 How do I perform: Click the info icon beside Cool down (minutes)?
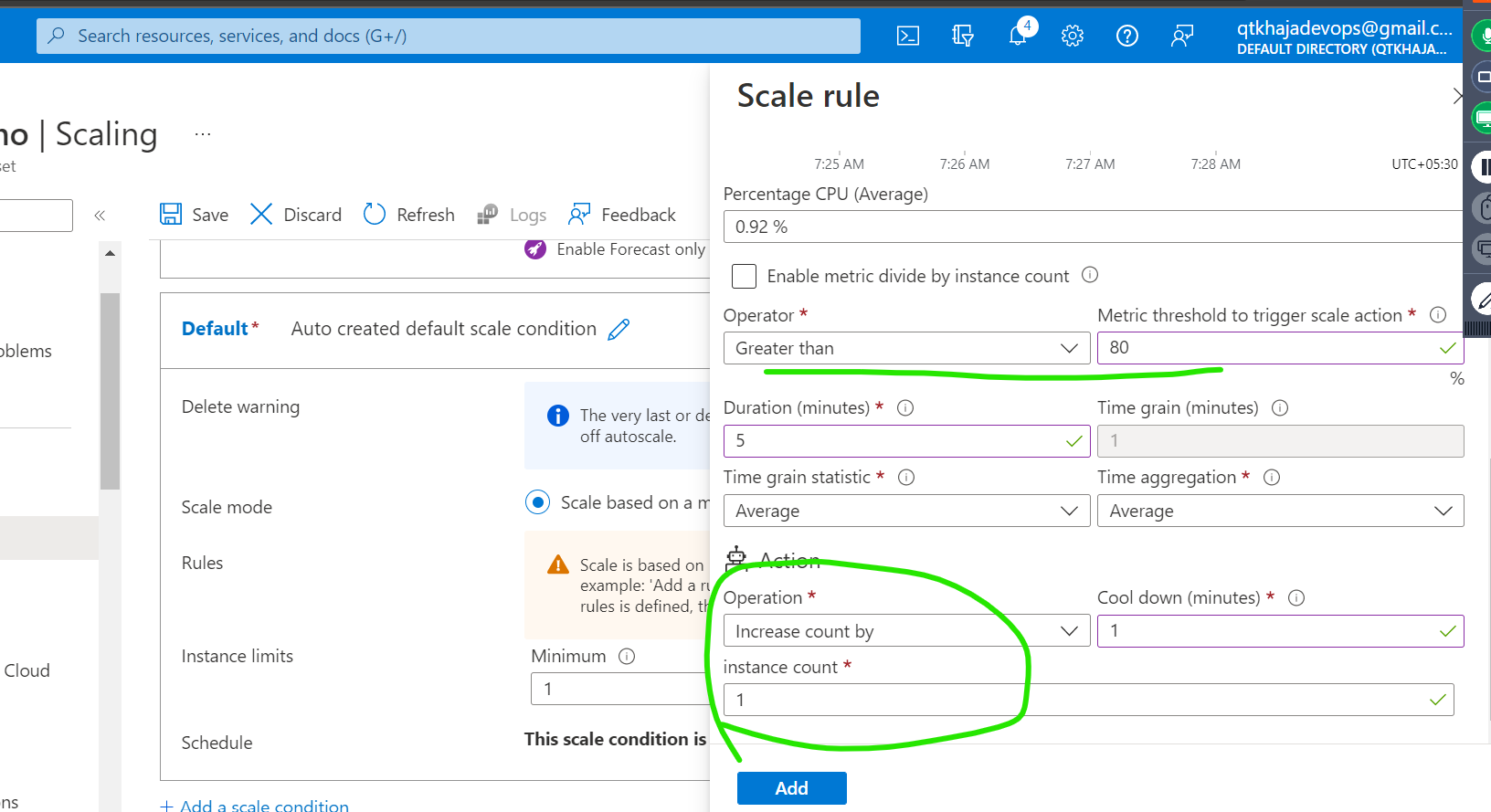1296,598
